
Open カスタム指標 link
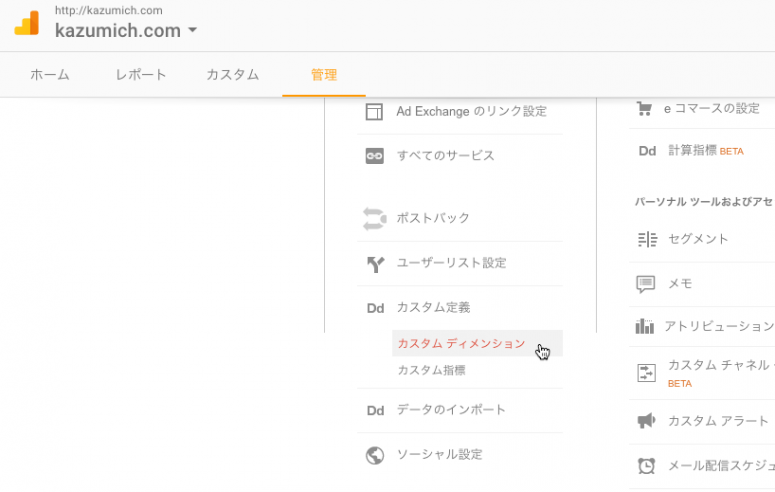tap(431, 371)
